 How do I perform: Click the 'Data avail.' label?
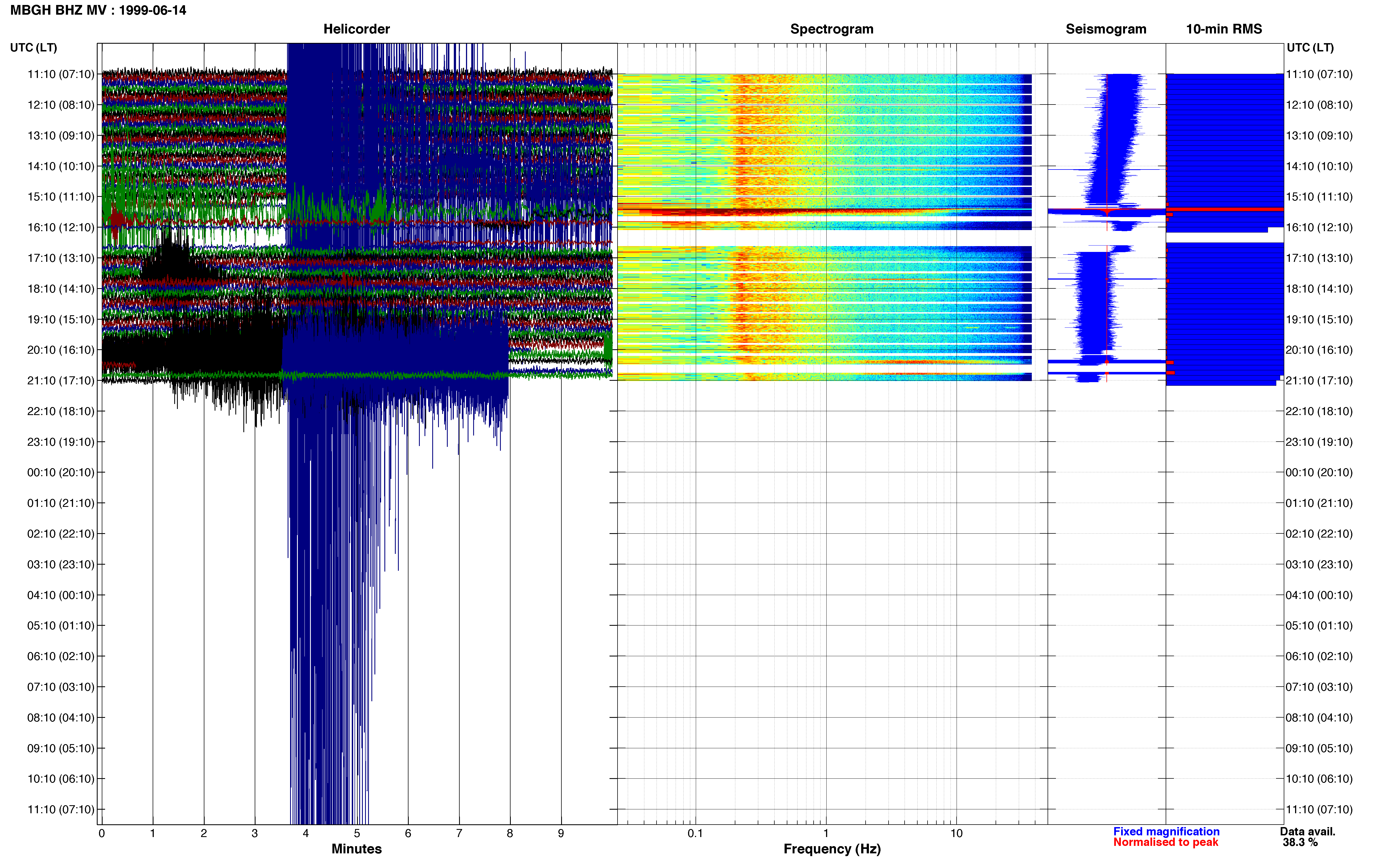(1308, 831)
